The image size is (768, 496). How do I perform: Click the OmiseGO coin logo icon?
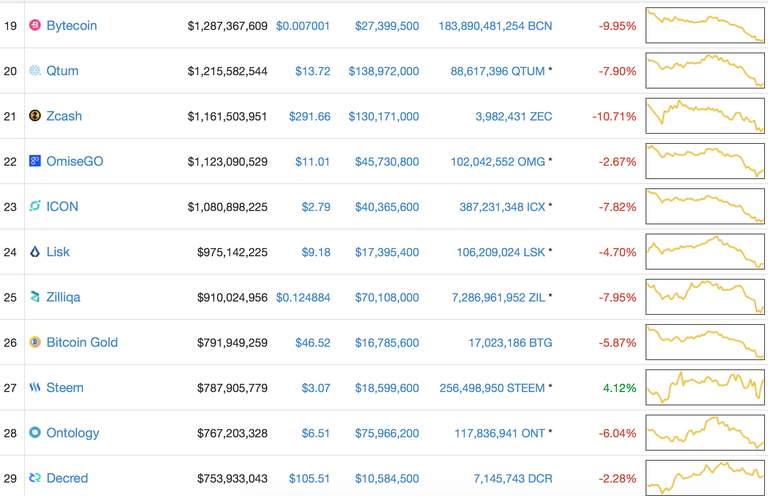(x=35, y=161)
